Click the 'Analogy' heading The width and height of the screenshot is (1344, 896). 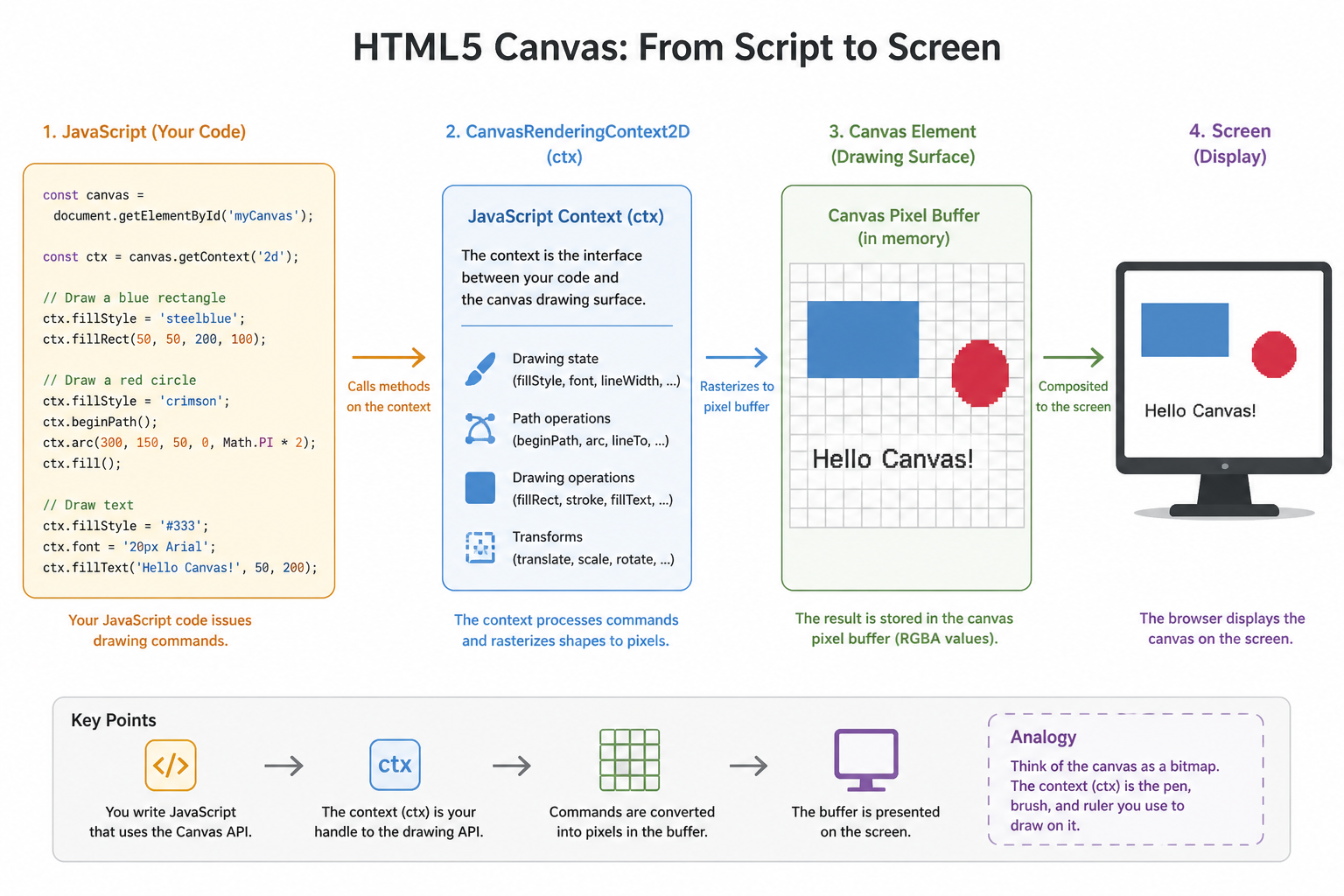1043,738
